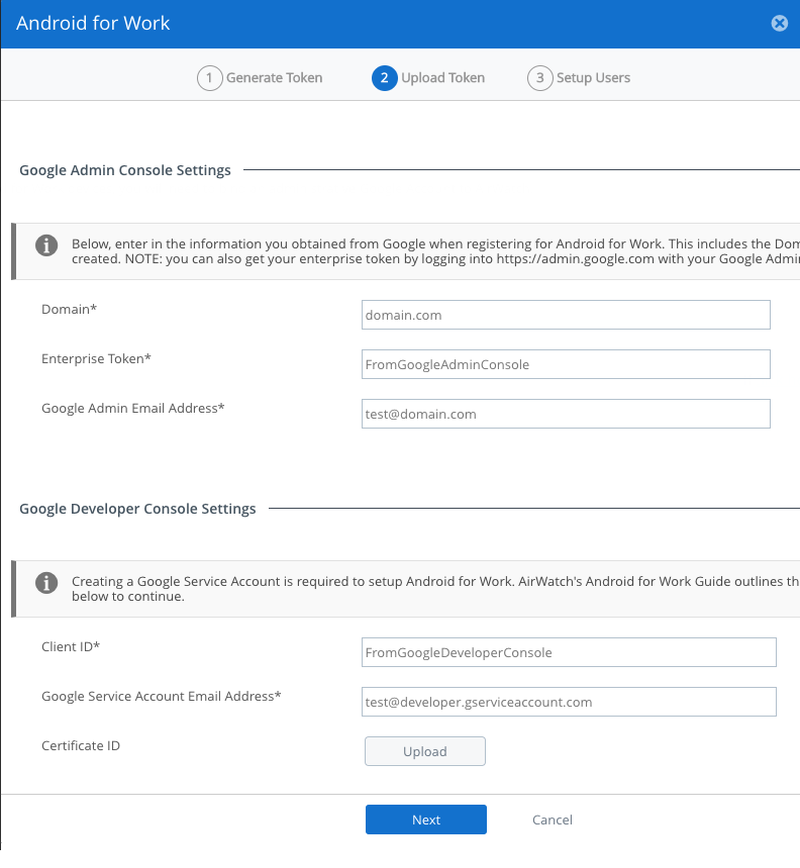The width and height of the screenshot is (800, 868).
Task: Select the Google Service Account Email field
Action: (x=569, y=702)
